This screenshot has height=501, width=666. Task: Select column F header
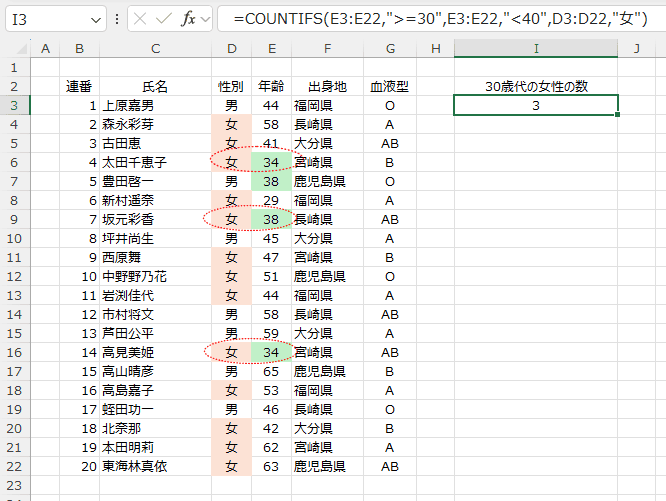(x=327, y=48)
